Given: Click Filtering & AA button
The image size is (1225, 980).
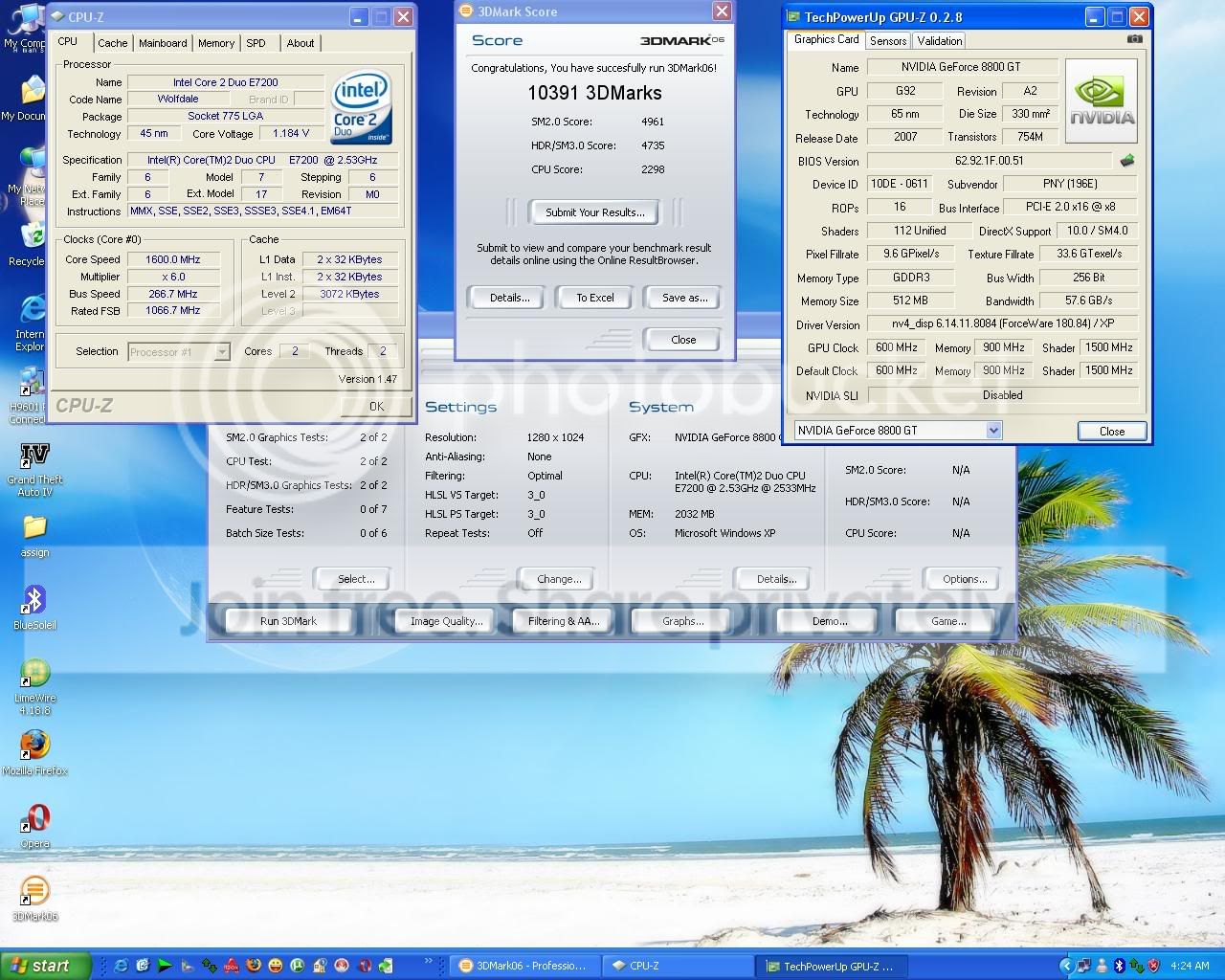Looking at the screenshot, I should click(x=564, y=621).
